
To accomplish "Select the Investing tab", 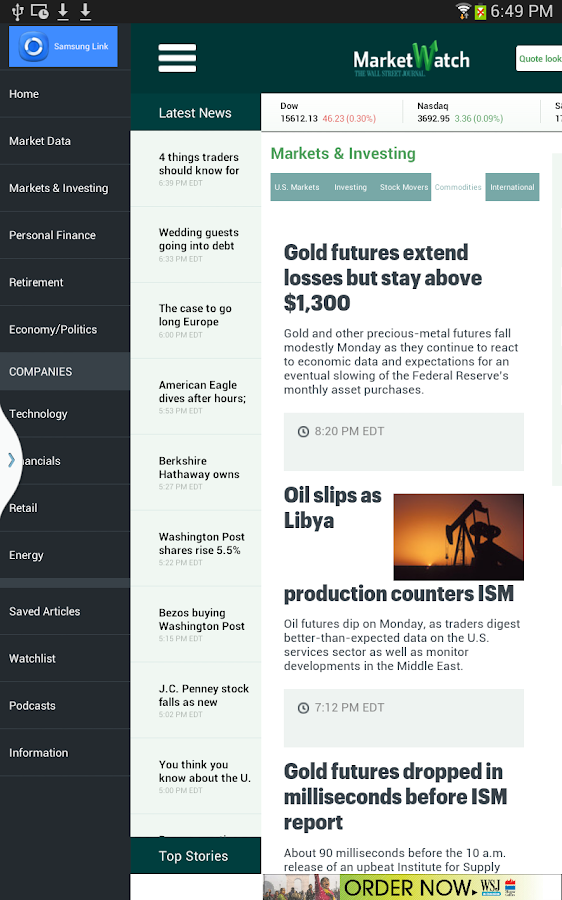I will pyautogui.click(x=350, y=187).
